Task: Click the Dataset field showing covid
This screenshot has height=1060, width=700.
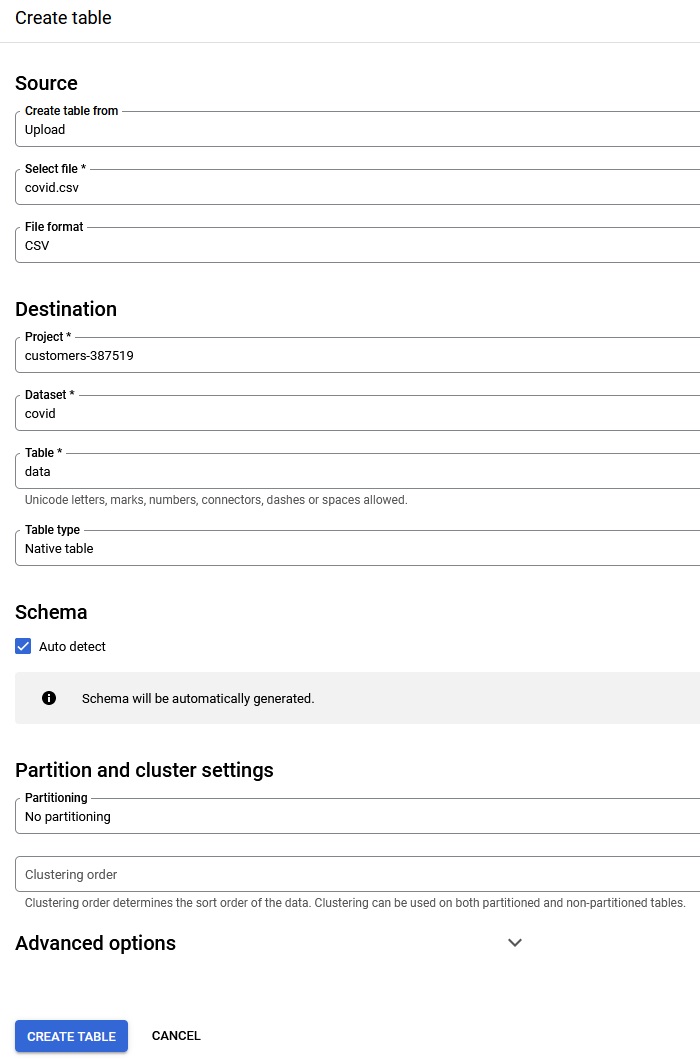Action: (357, 413)
